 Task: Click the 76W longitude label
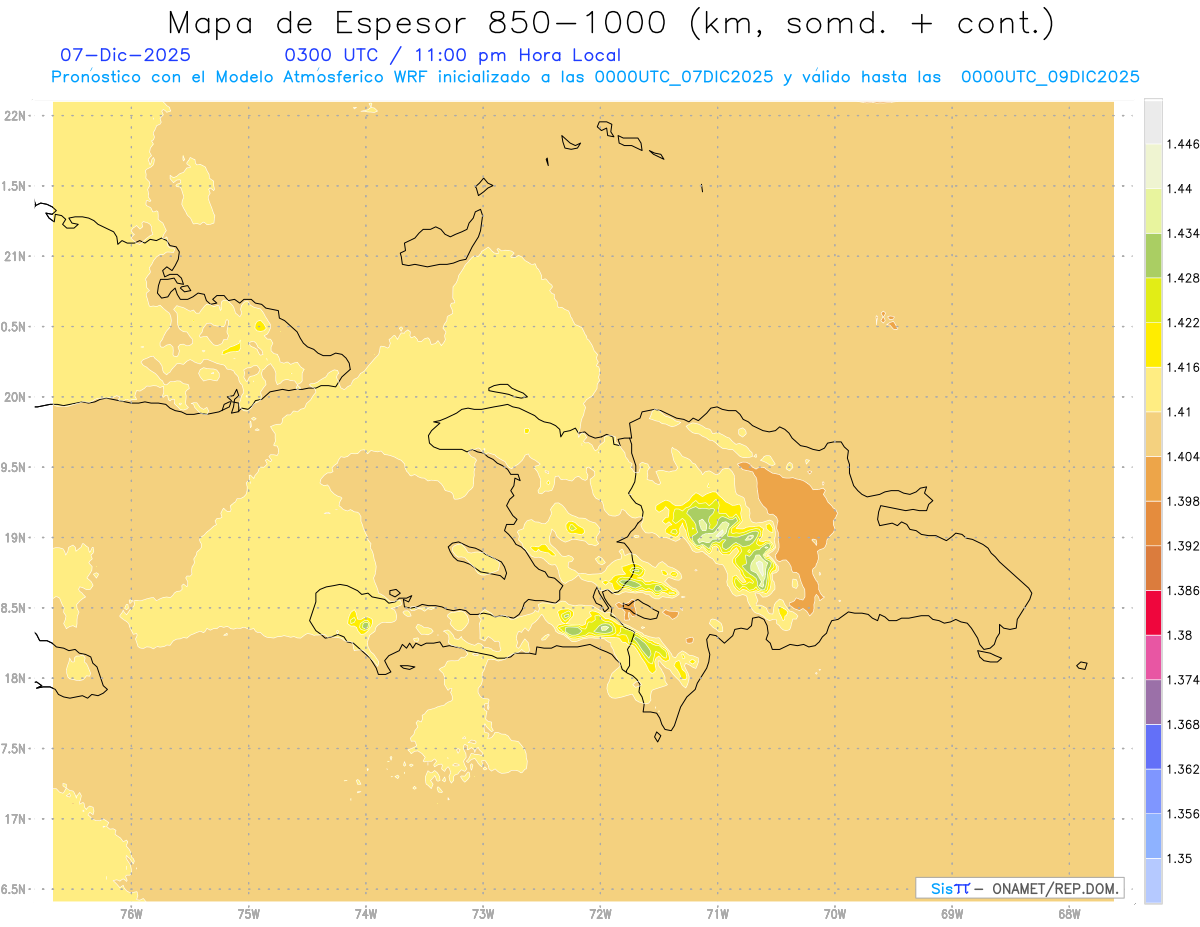pos(131,913)
